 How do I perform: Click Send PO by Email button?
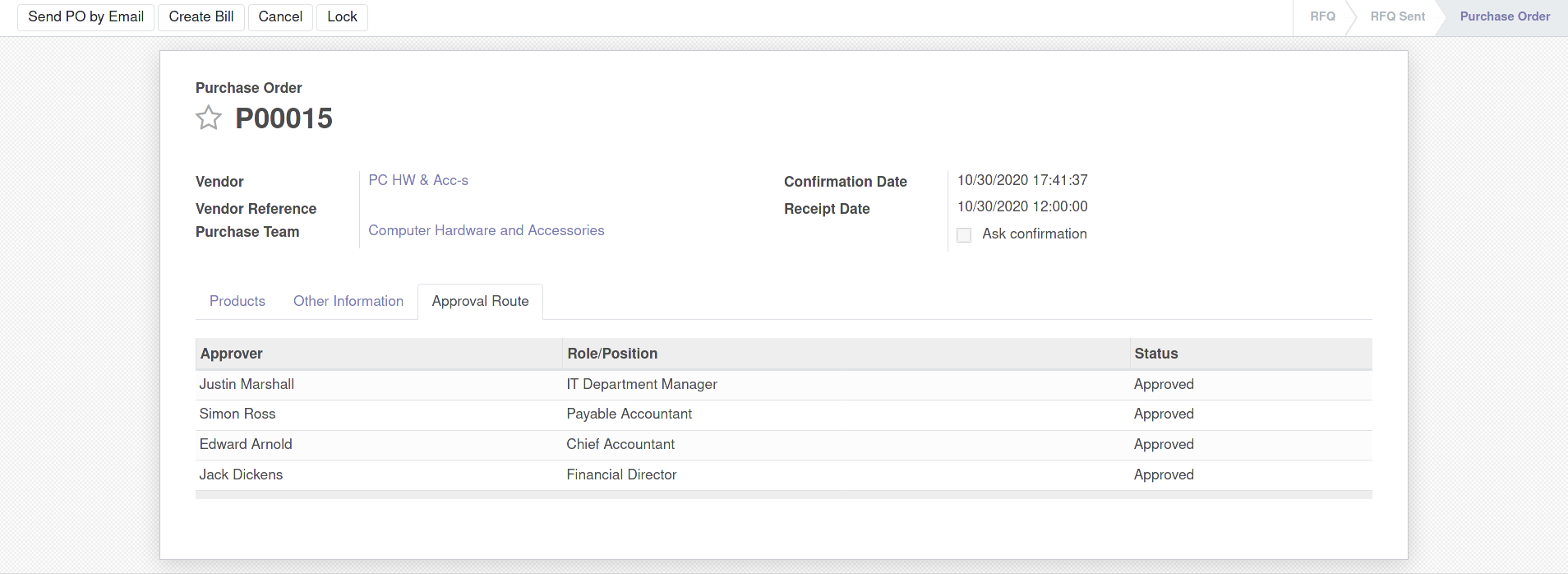tap(85, 16)
